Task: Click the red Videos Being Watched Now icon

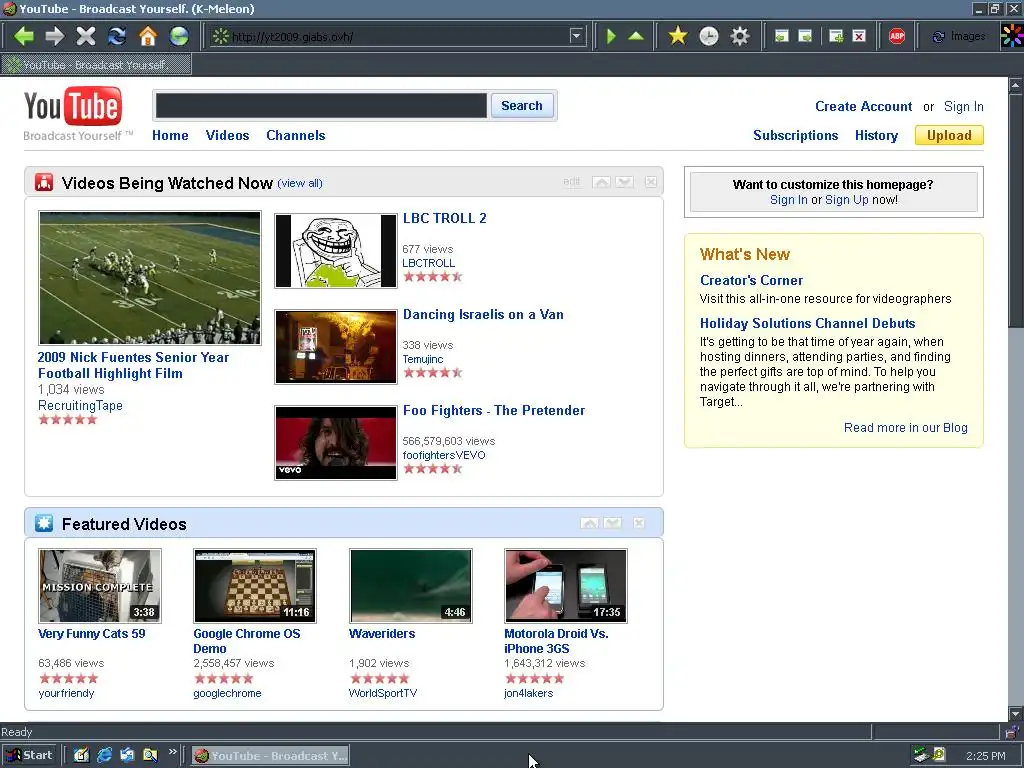Action: (44, 182)
